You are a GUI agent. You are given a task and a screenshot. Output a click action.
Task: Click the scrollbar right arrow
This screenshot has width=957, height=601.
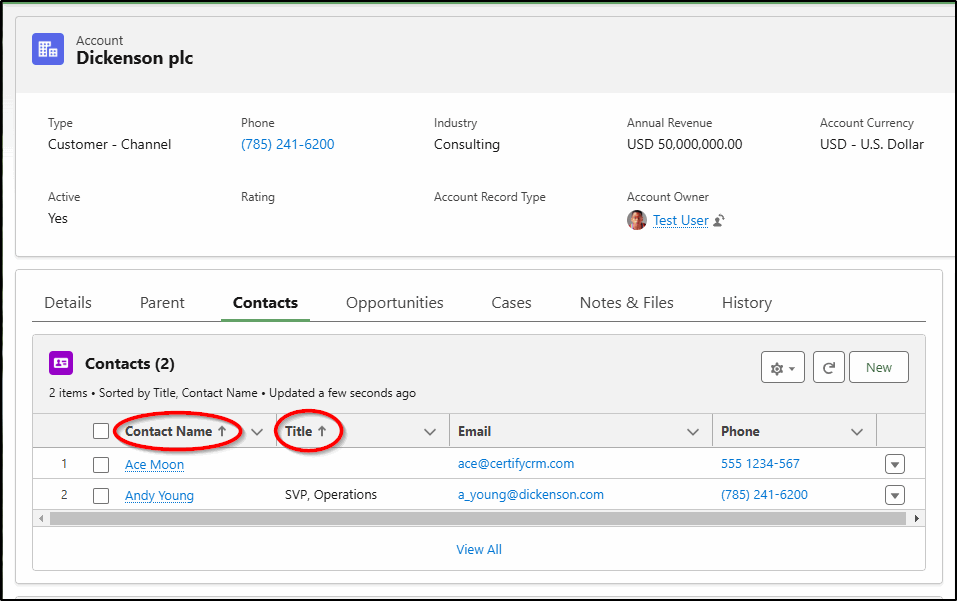click(x=916, y=519)
